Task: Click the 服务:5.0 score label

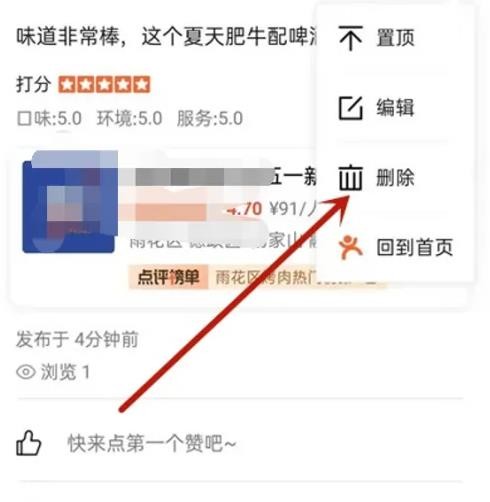Action: pyautogui.click(x=210, y=119)
